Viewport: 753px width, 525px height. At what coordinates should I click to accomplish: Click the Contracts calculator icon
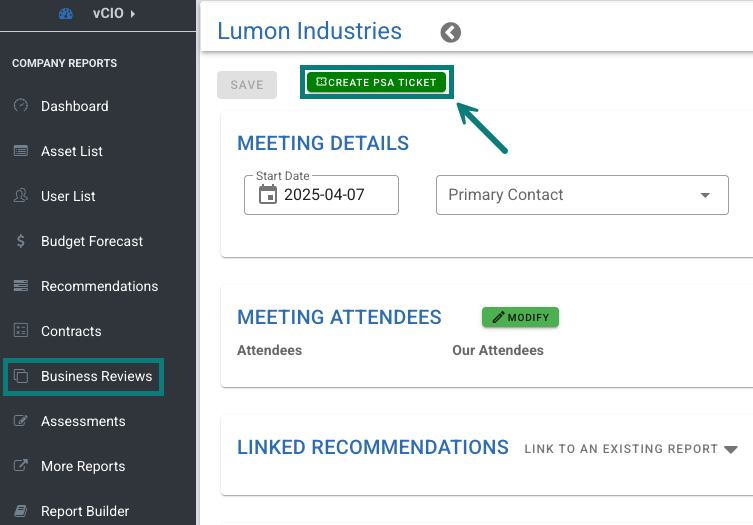coord(21,330)
